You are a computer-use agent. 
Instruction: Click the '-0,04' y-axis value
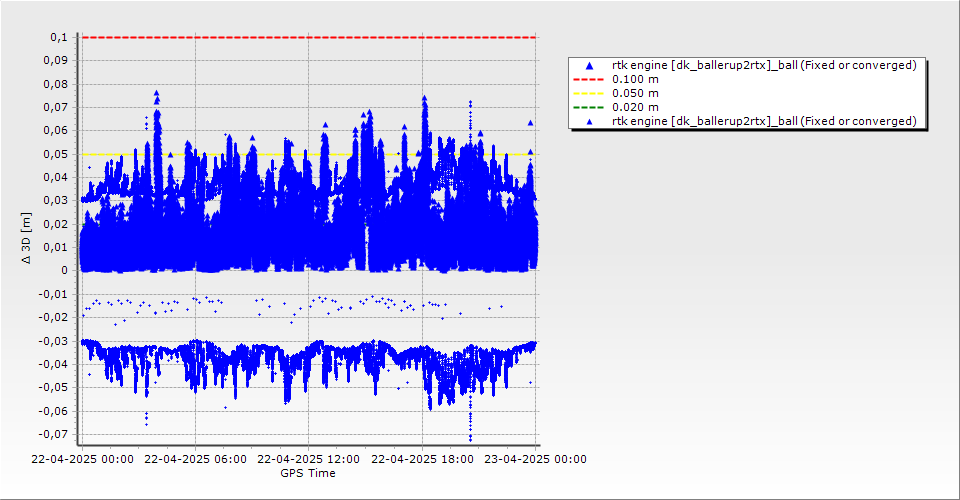pyautogui.click(x=53, y=364)
